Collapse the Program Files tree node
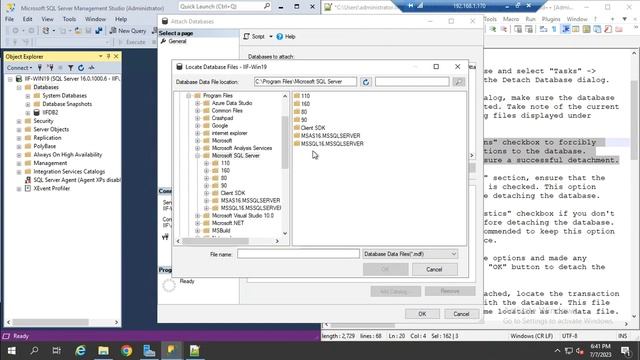The width and height of the screenshot is (640, 360). (x=189, y=96)
